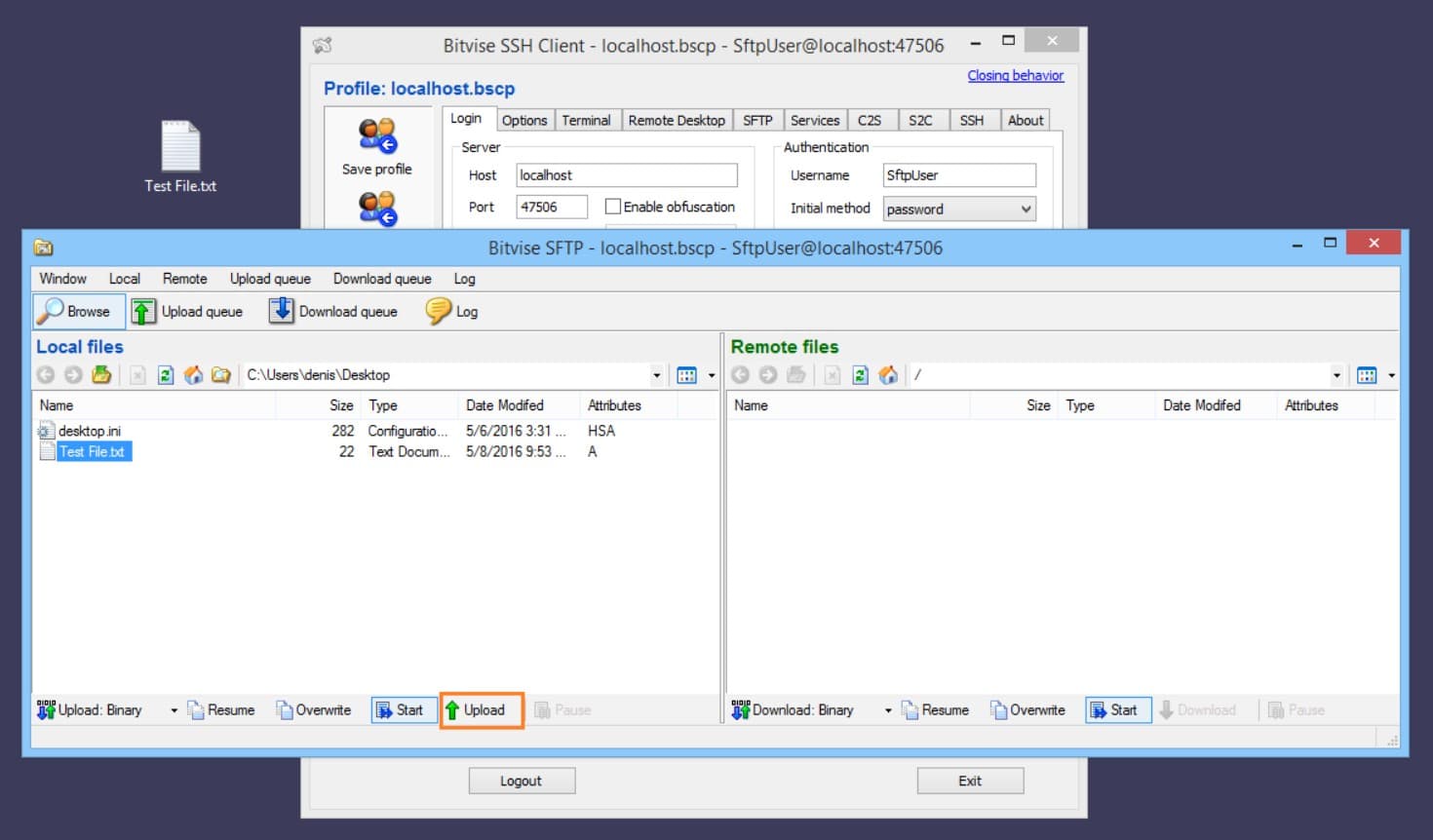Click the Exit button

click(970, 781)
